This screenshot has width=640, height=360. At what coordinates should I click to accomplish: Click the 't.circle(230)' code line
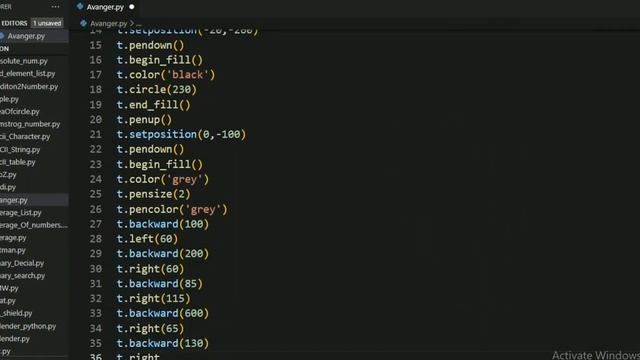pyautogui.click(x=157, y=89)
